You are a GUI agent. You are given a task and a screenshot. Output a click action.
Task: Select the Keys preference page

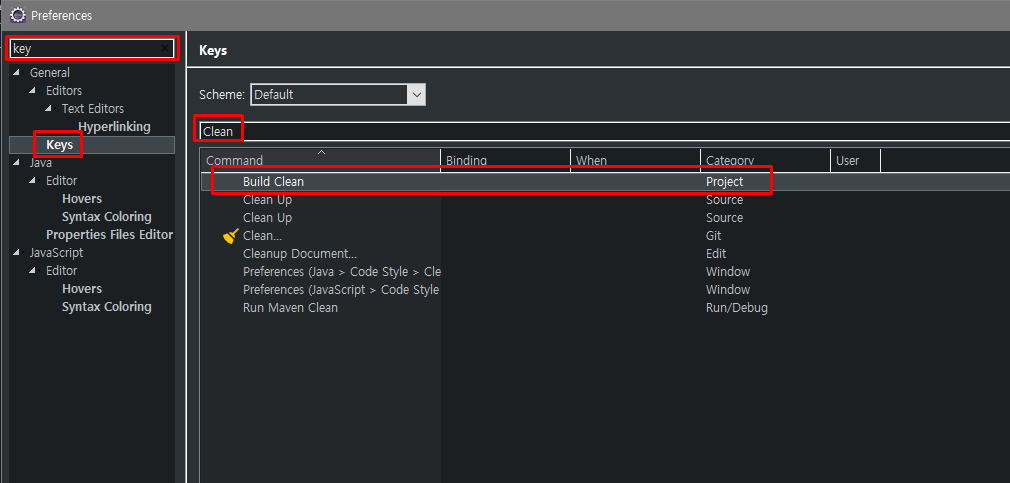click(x=59, y=145)
